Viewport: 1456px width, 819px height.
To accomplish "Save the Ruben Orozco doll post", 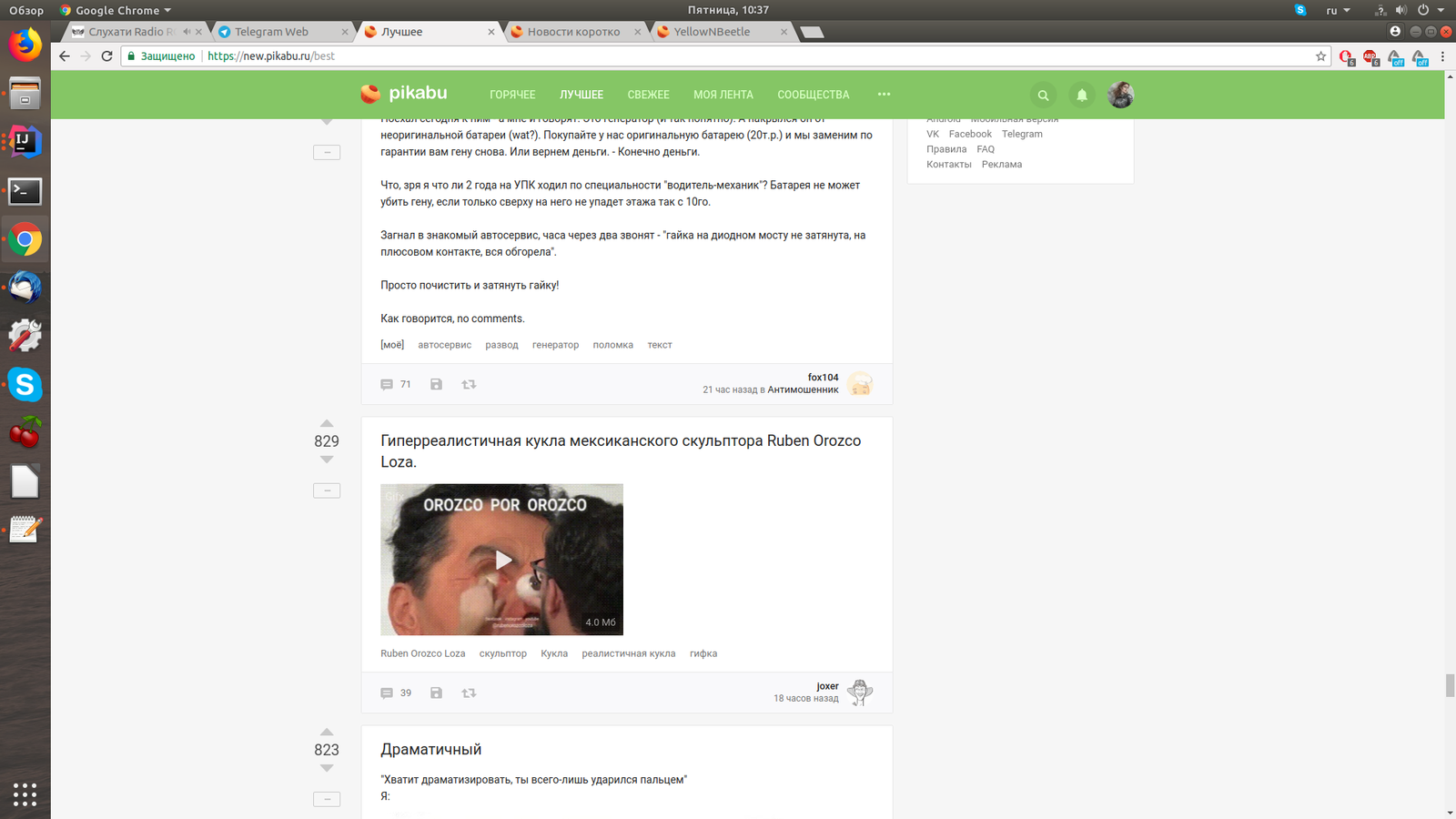I will click(x=437, y=693).
